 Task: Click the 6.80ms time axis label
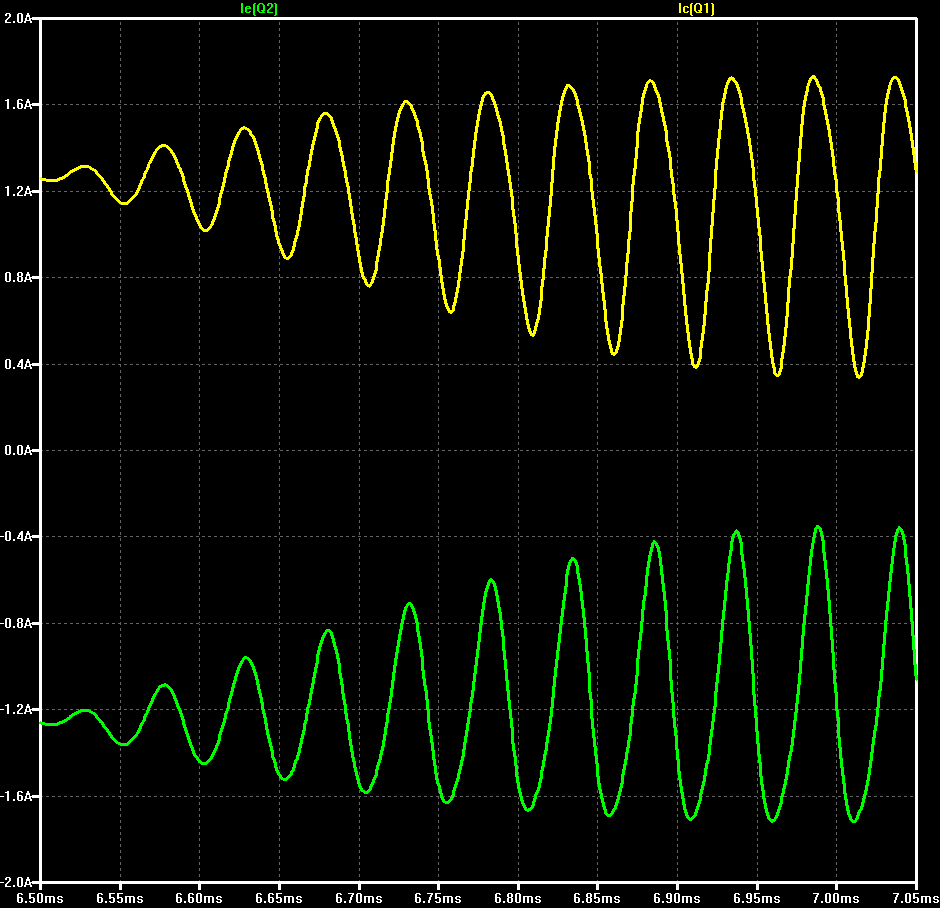pos(518,898)
